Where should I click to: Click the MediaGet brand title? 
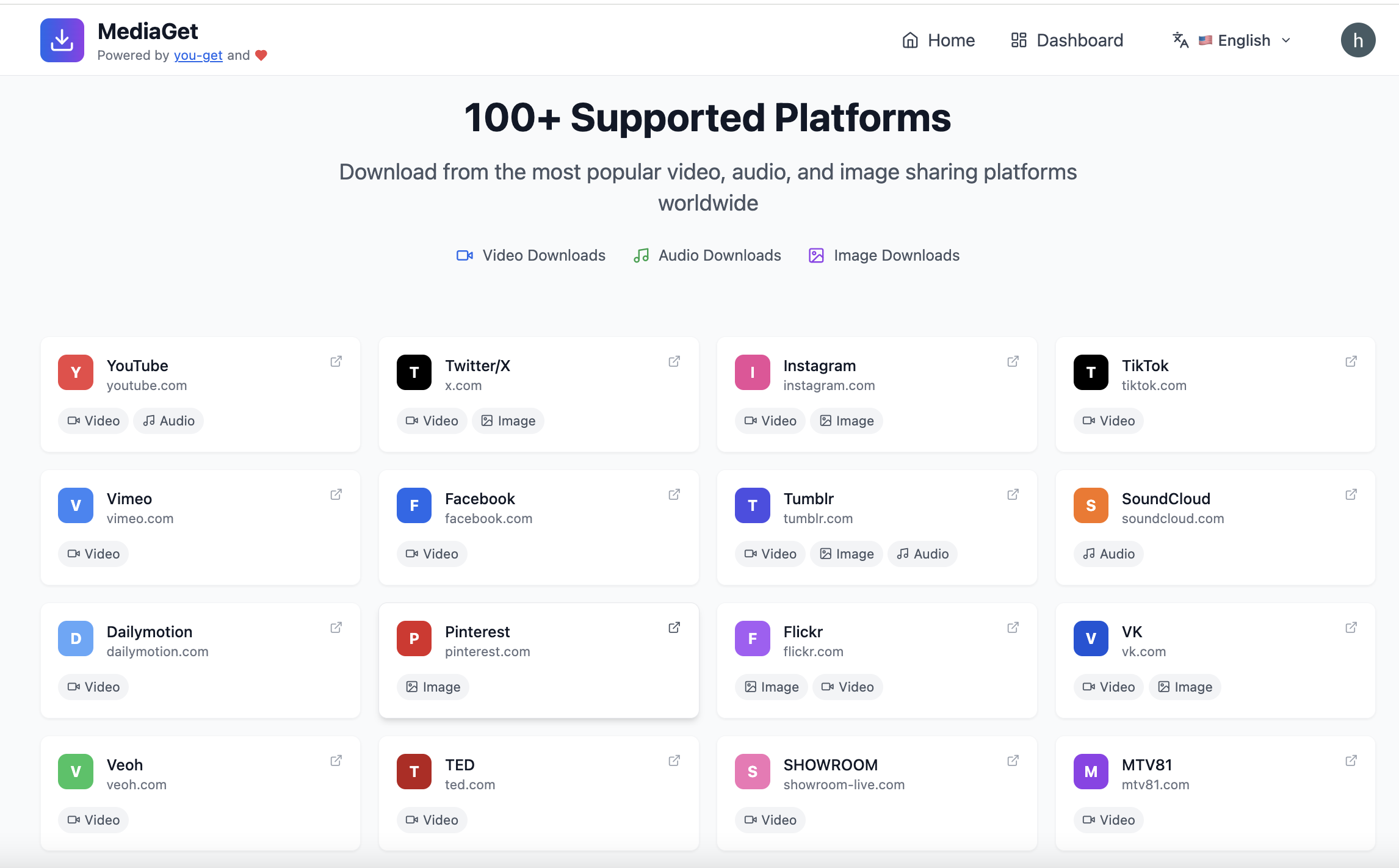click(x=148, y=31)
